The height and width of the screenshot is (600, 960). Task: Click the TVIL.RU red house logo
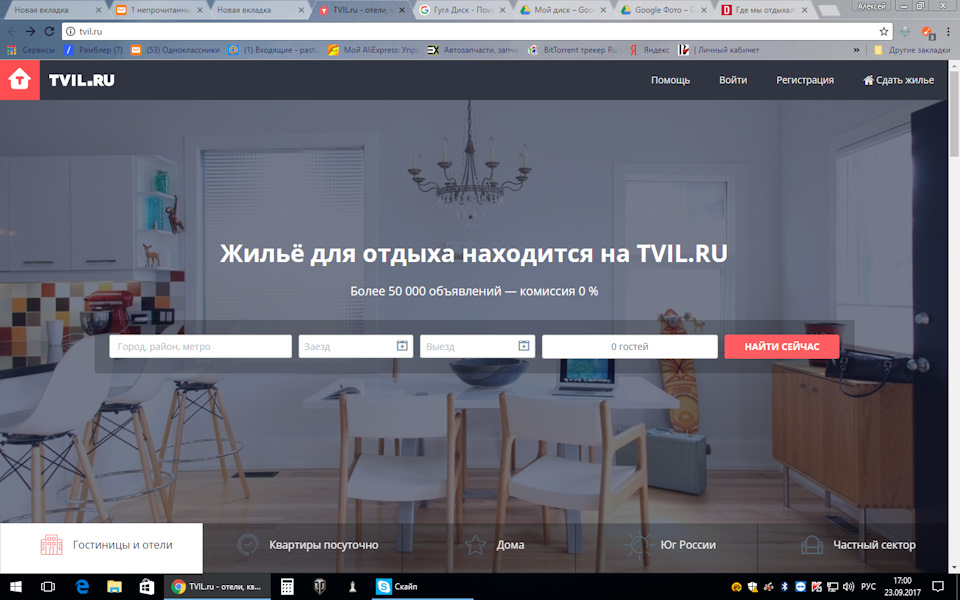coord(20,80)
